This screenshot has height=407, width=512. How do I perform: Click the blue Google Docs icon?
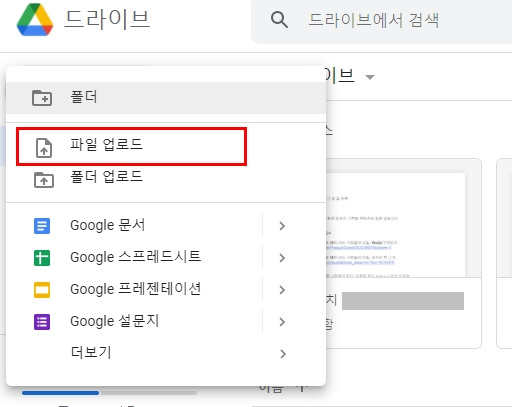click(42, 226)
